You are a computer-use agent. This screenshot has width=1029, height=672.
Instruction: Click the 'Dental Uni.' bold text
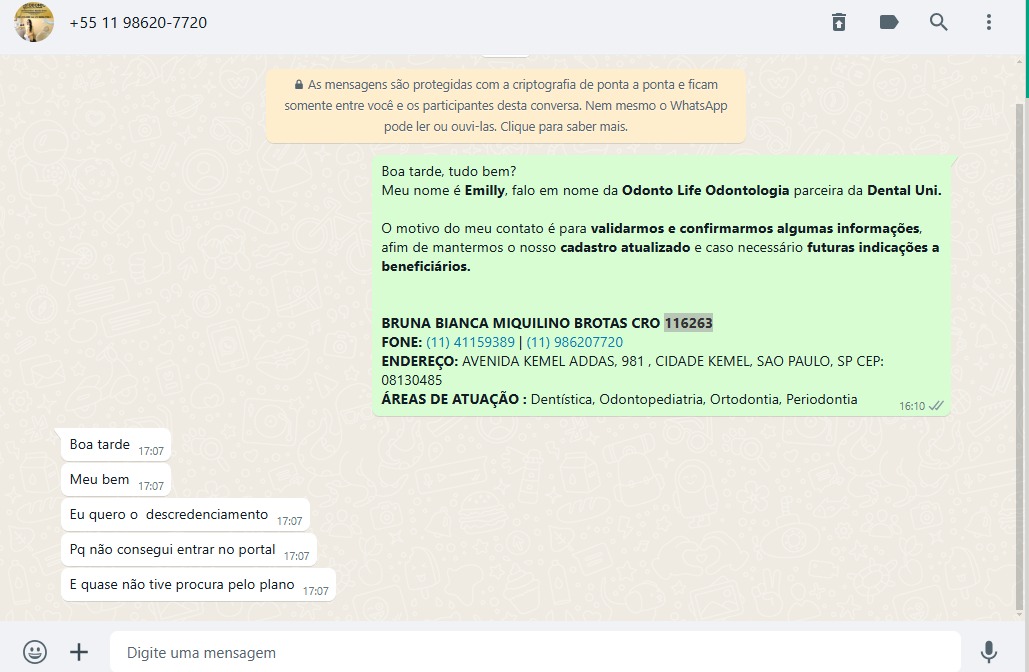(x=904, y=190)
